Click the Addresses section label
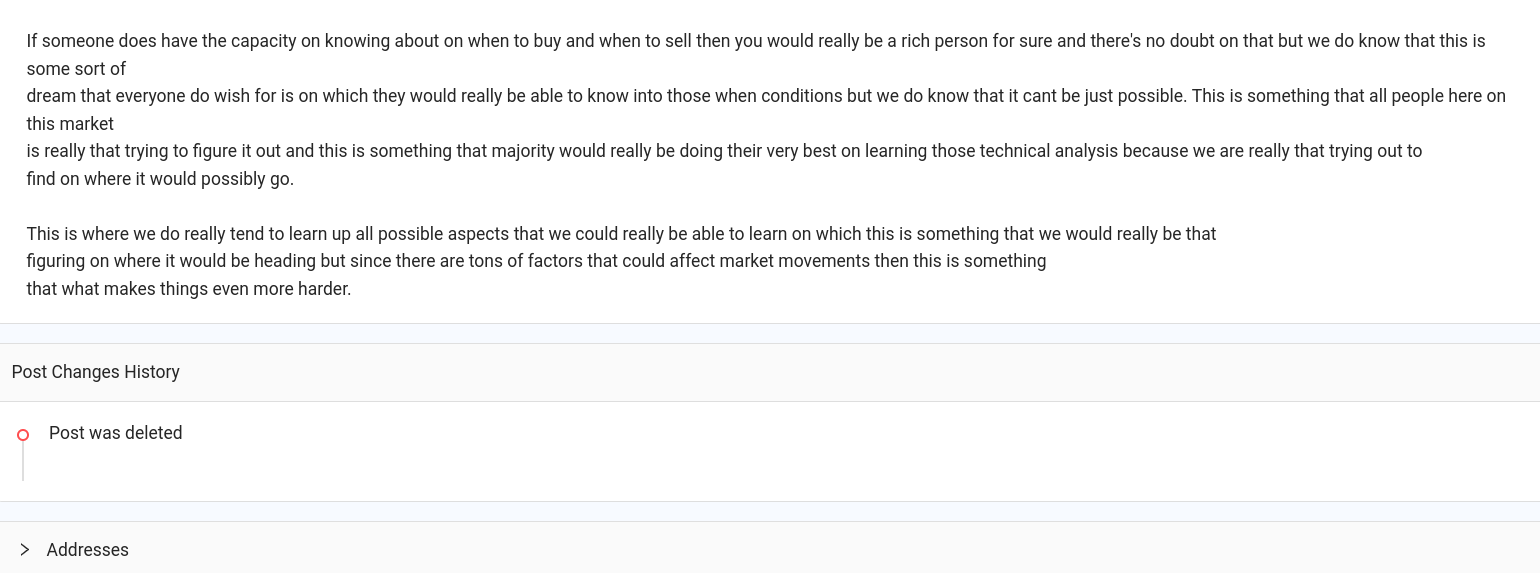Screen dimensions: 1540x573 [88, 550]
